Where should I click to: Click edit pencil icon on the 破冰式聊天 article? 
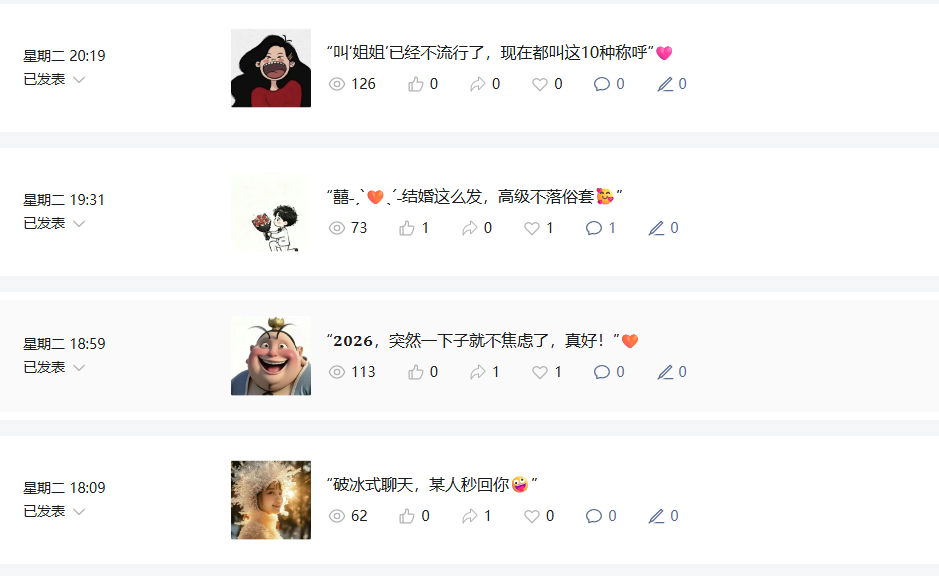[656, 516]
